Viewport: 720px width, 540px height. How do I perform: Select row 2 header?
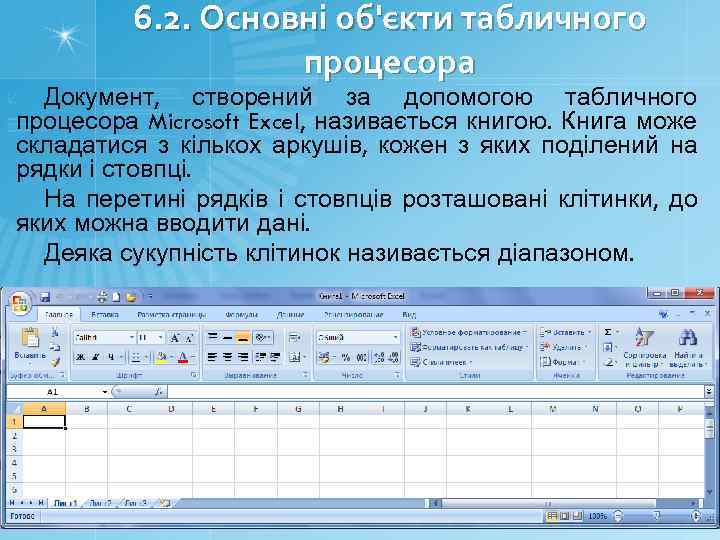pyautogui.click(x=14, y=435)
